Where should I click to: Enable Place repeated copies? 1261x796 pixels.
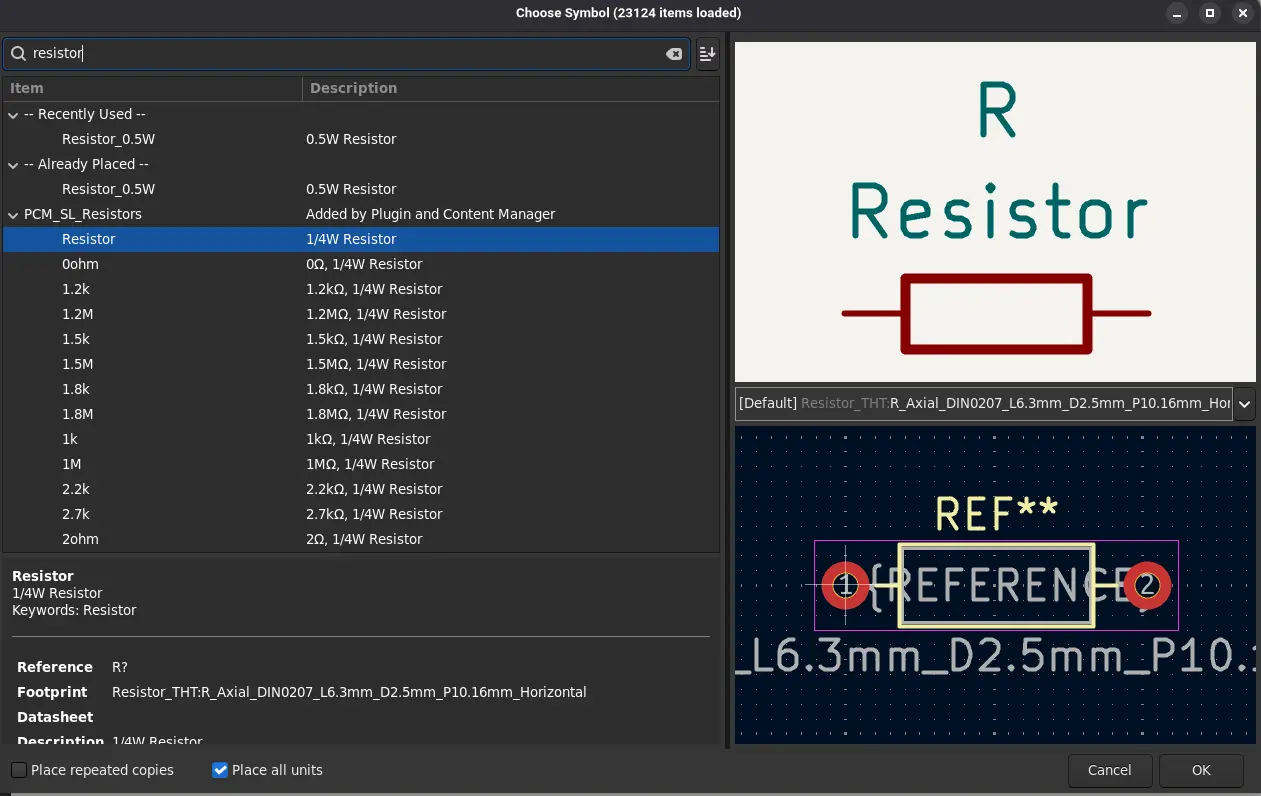tap(18, 770)
